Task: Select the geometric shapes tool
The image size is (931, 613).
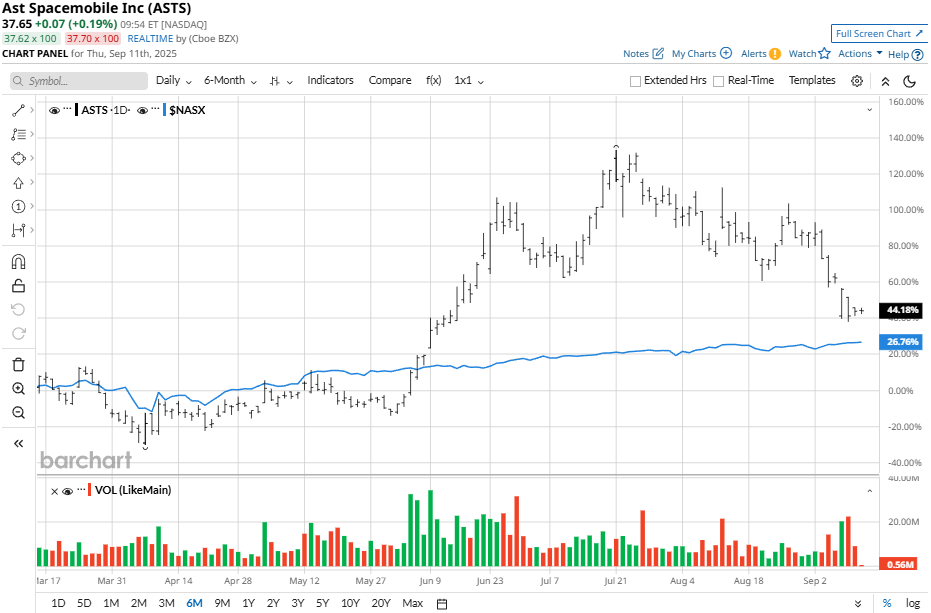Action: coord(18,159)
